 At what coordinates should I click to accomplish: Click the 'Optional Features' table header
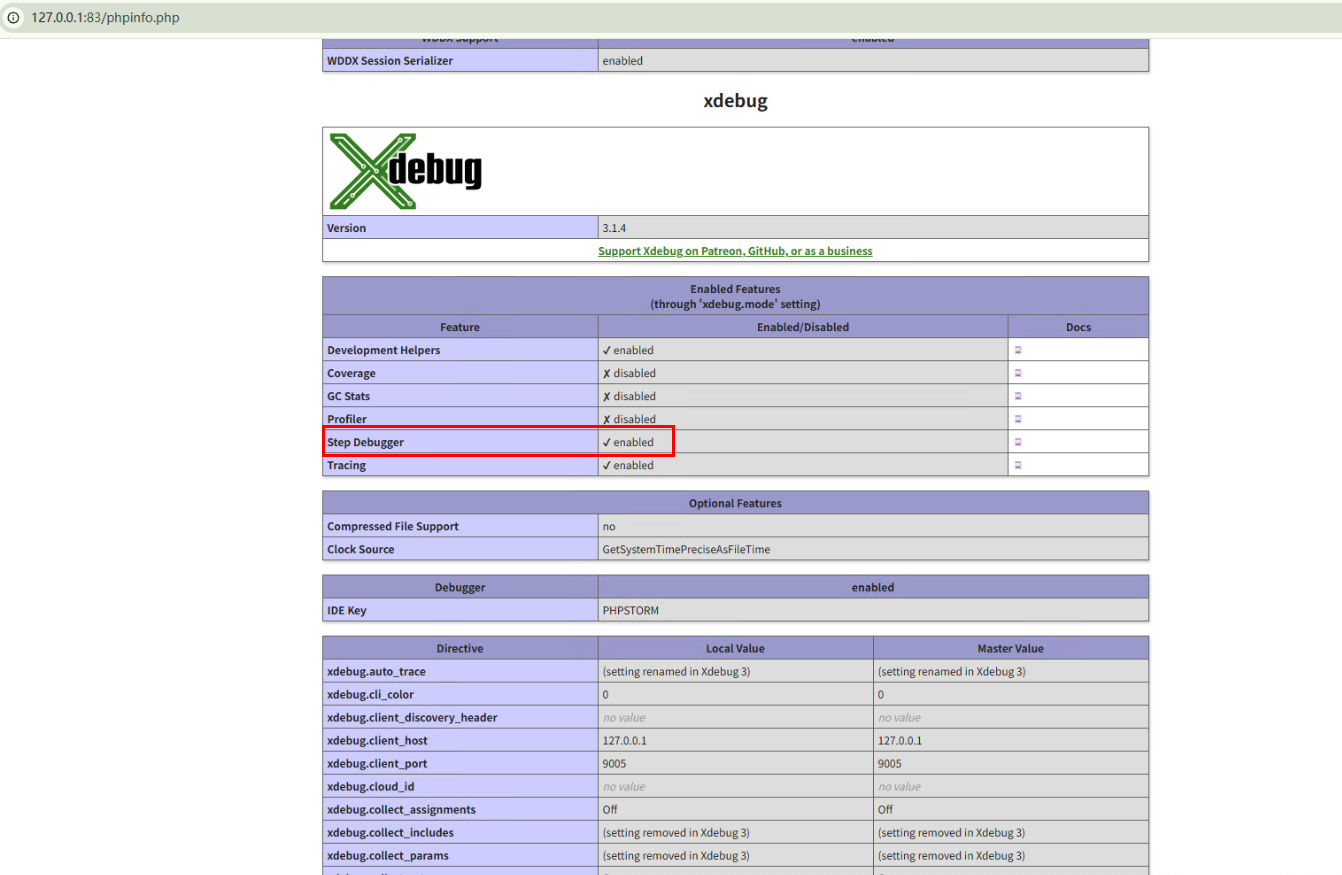735,503
